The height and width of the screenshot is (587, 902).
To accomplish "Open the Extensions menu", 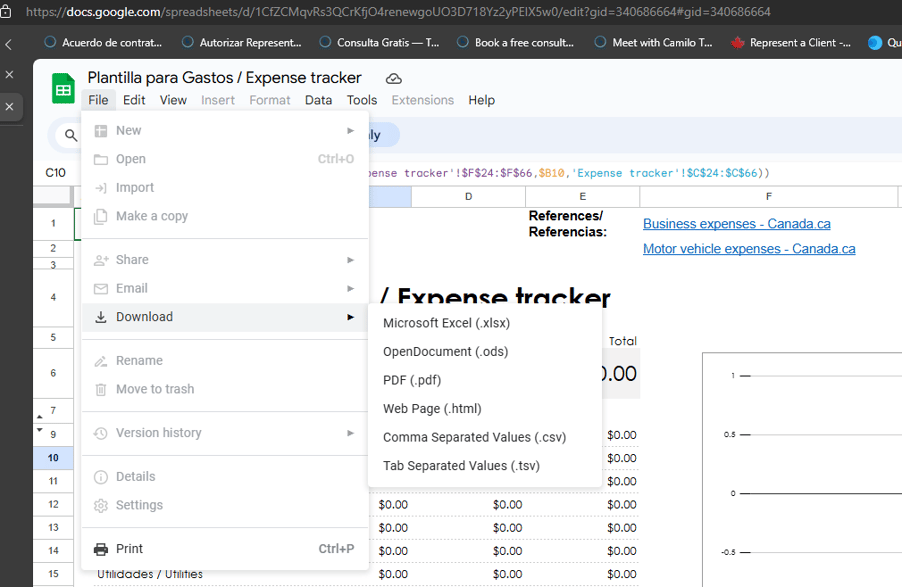I will (x=423, y=100).
